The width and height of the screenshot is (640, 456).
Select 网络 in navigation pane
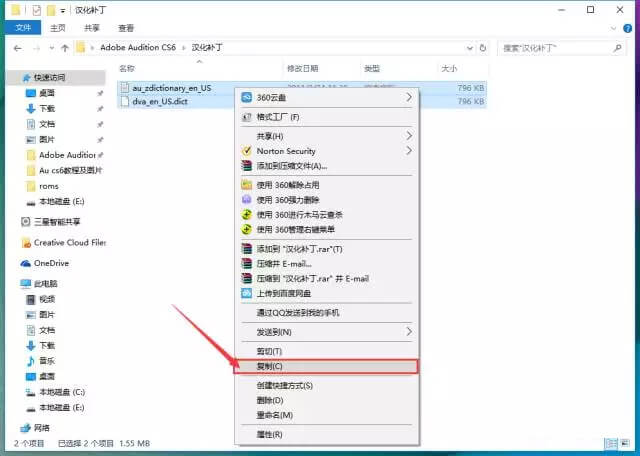pos(41,428)
